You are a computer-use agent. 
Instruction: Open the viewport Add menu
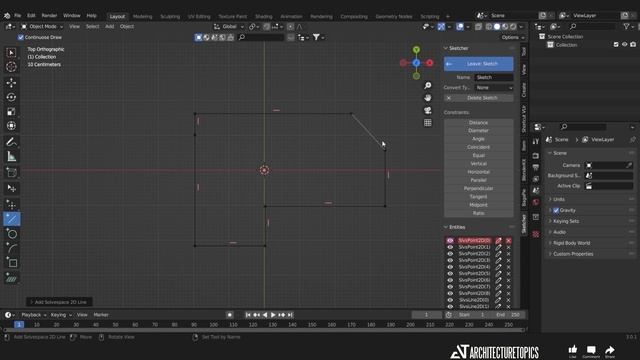point(109,27)
